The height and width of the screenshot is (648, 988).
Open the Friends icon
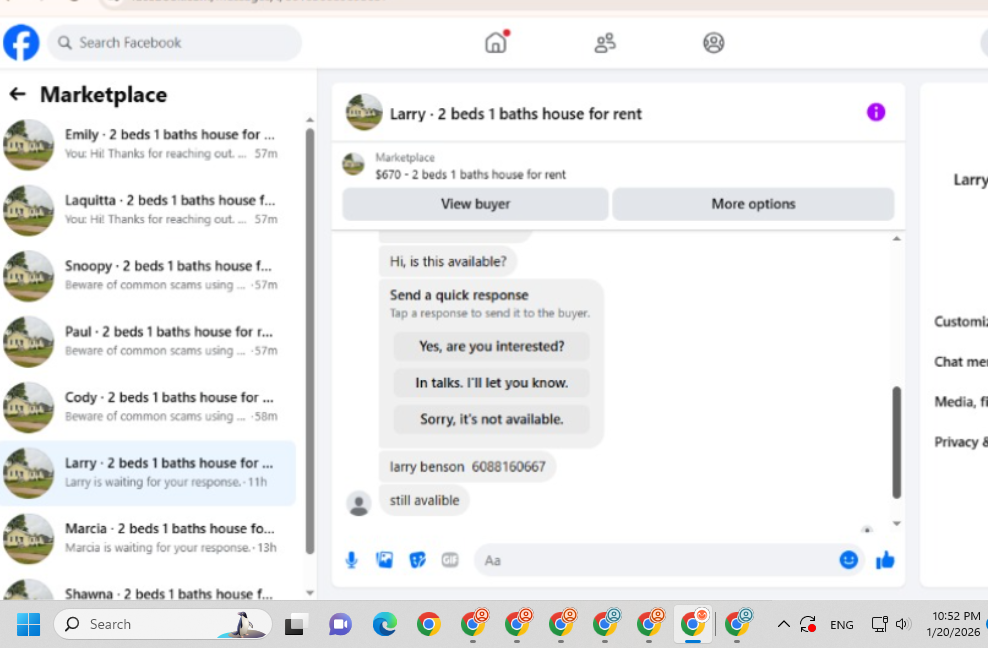click(x=605, y=43)
